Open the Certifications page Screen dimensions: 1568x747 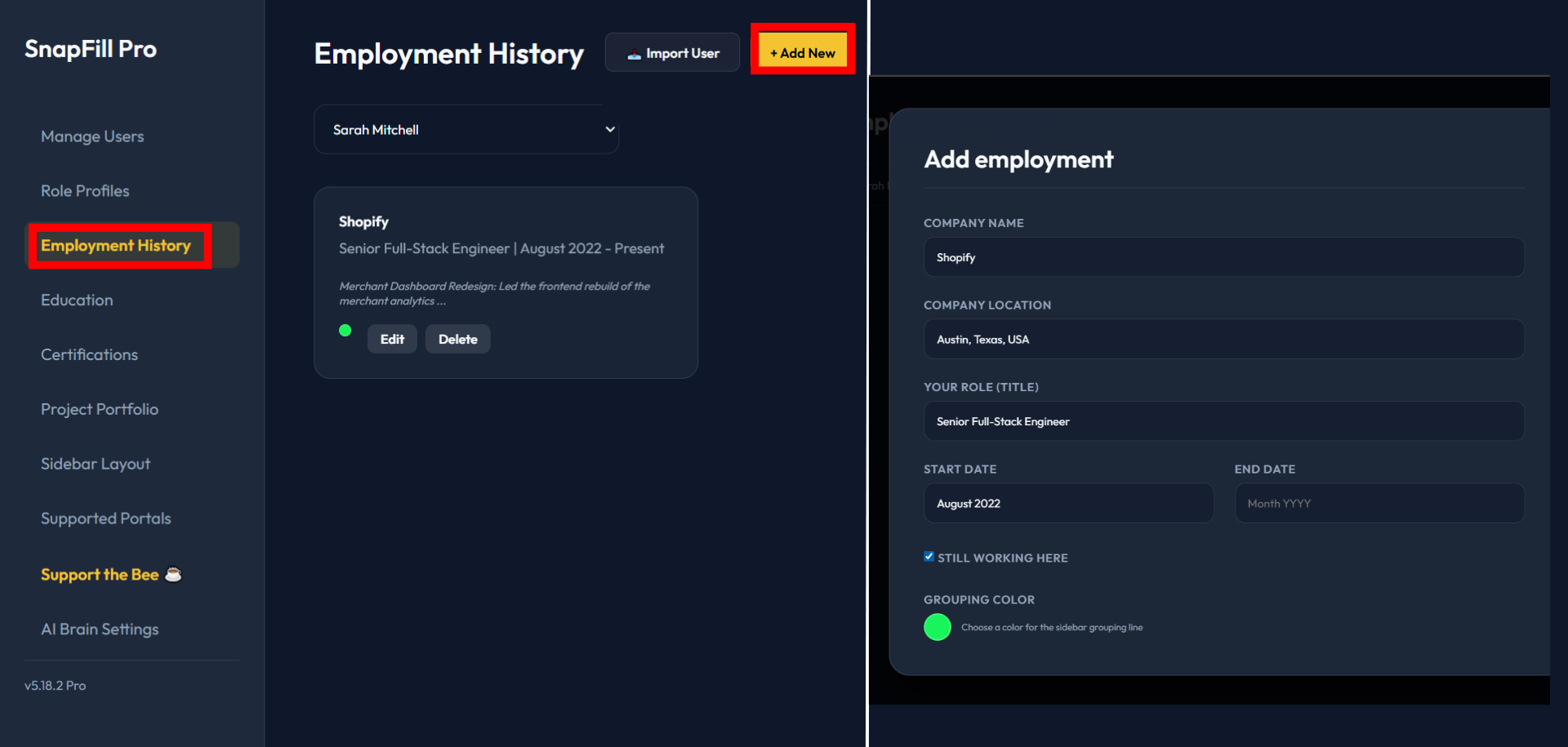90,354
